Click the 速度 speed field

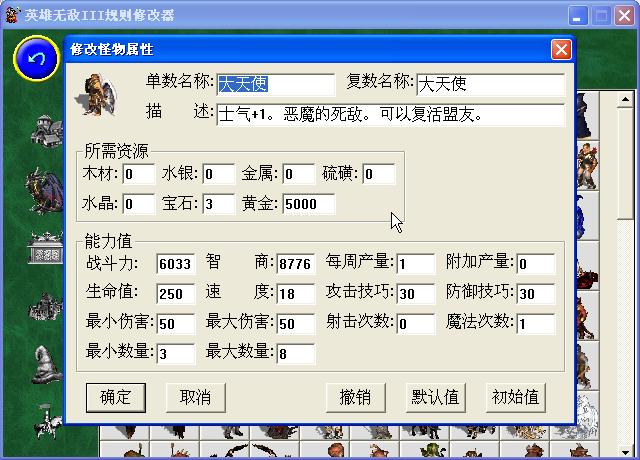click(x=296, y=294)
